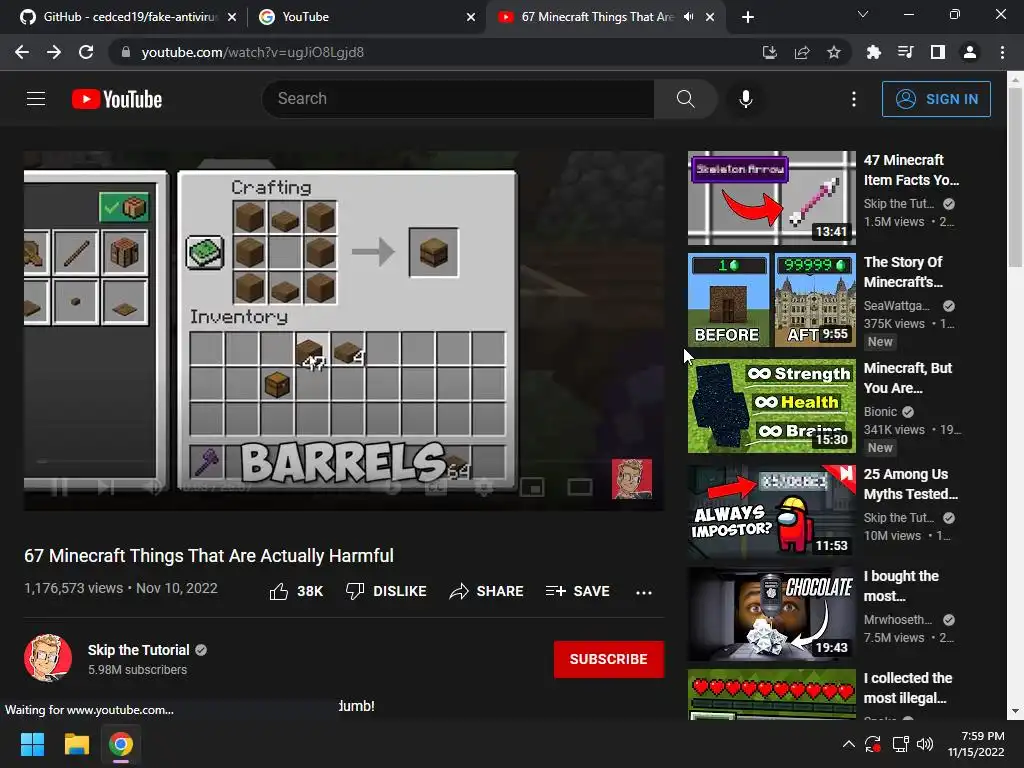Open Windows Start menu
This screenshot has width=1024, height=768.
(32, 744)
